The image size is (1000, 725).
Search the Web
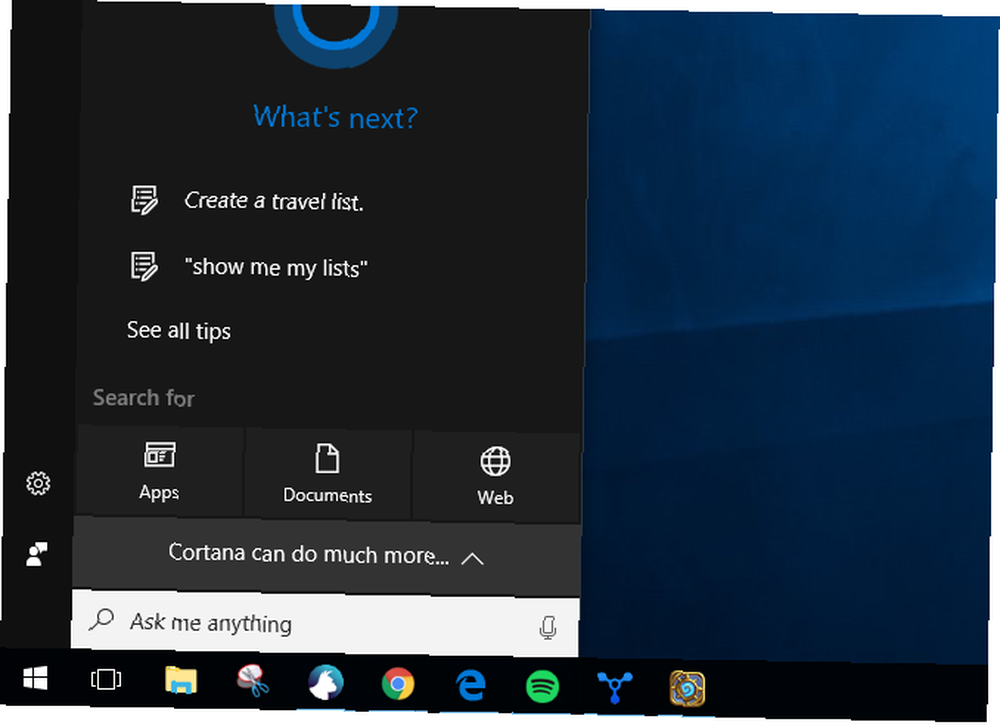pos(496,477)
